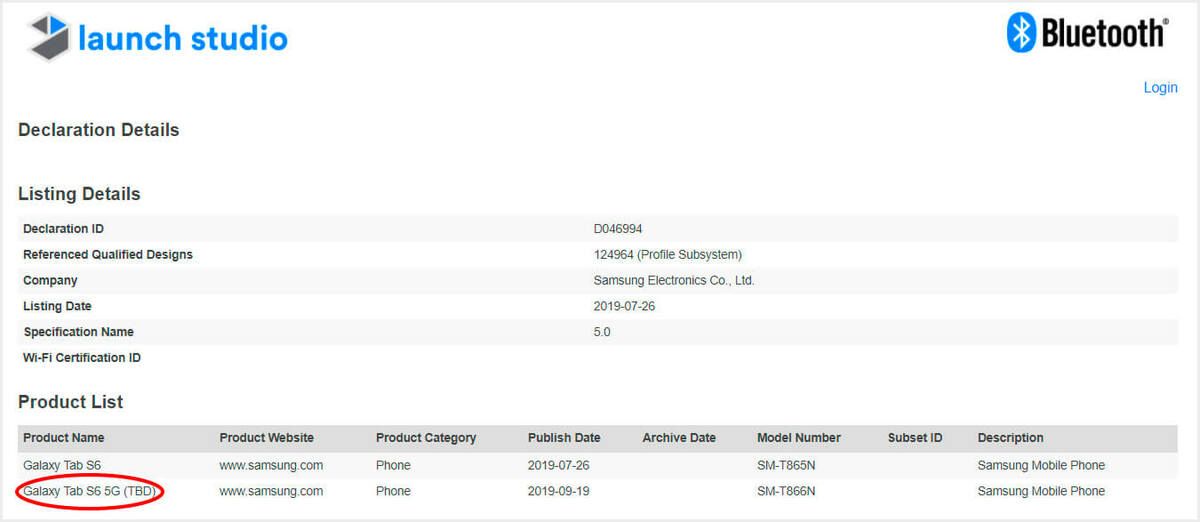The height and width of the screenshot is (522, 1200).
Task: Select publish date 2019-09-19
Action: tap(559, 491)
